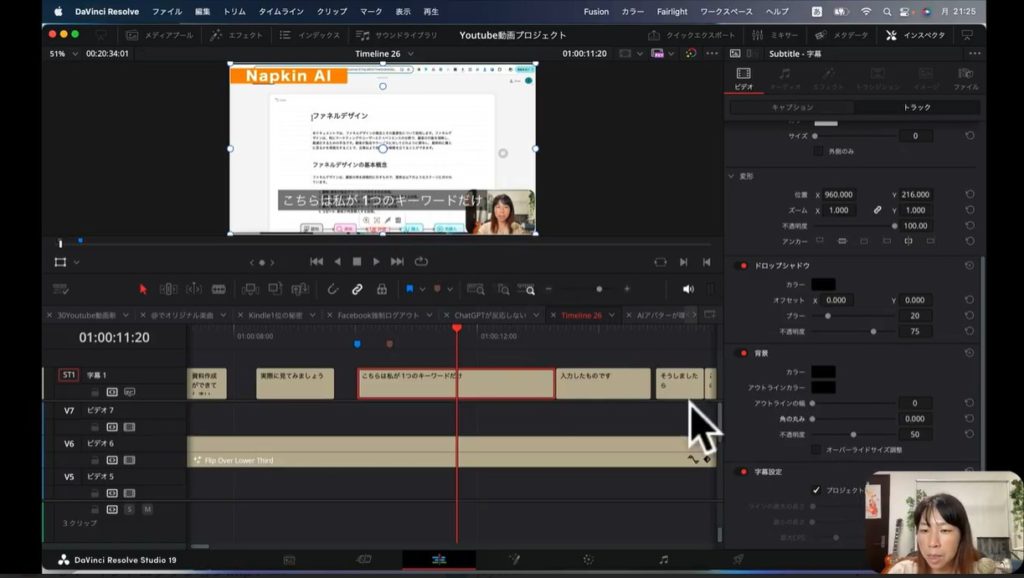Switch to the キャプション tab
This screenshot has width=1024, height=578.
click(x=792, y=107)
